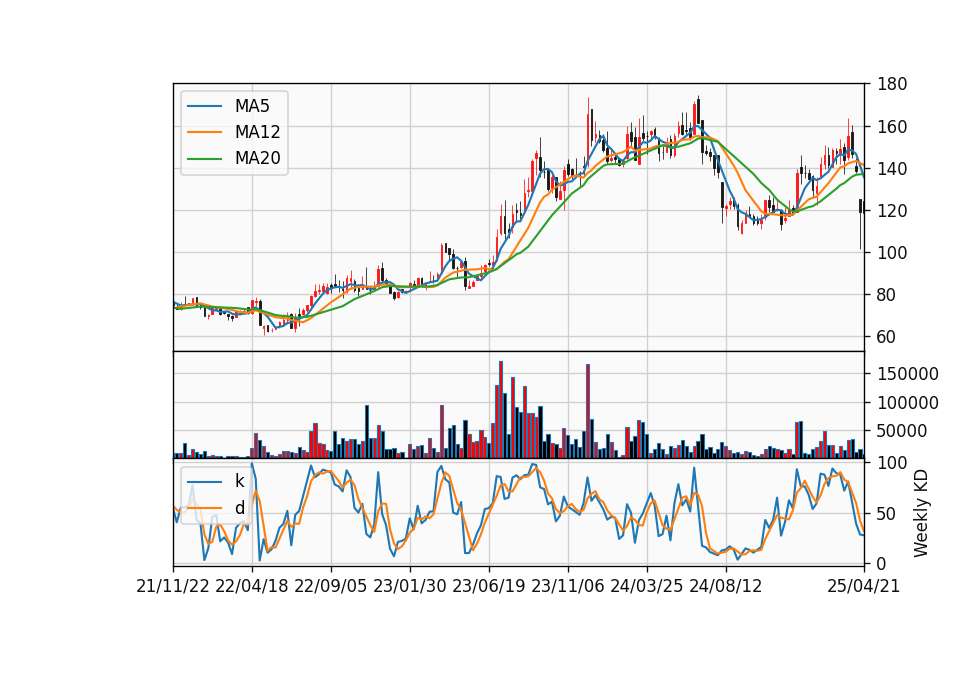The width and height of the screenshot is (960, 690).
Task: Click the k legend label in KD panel
Action: coord(239,481)
